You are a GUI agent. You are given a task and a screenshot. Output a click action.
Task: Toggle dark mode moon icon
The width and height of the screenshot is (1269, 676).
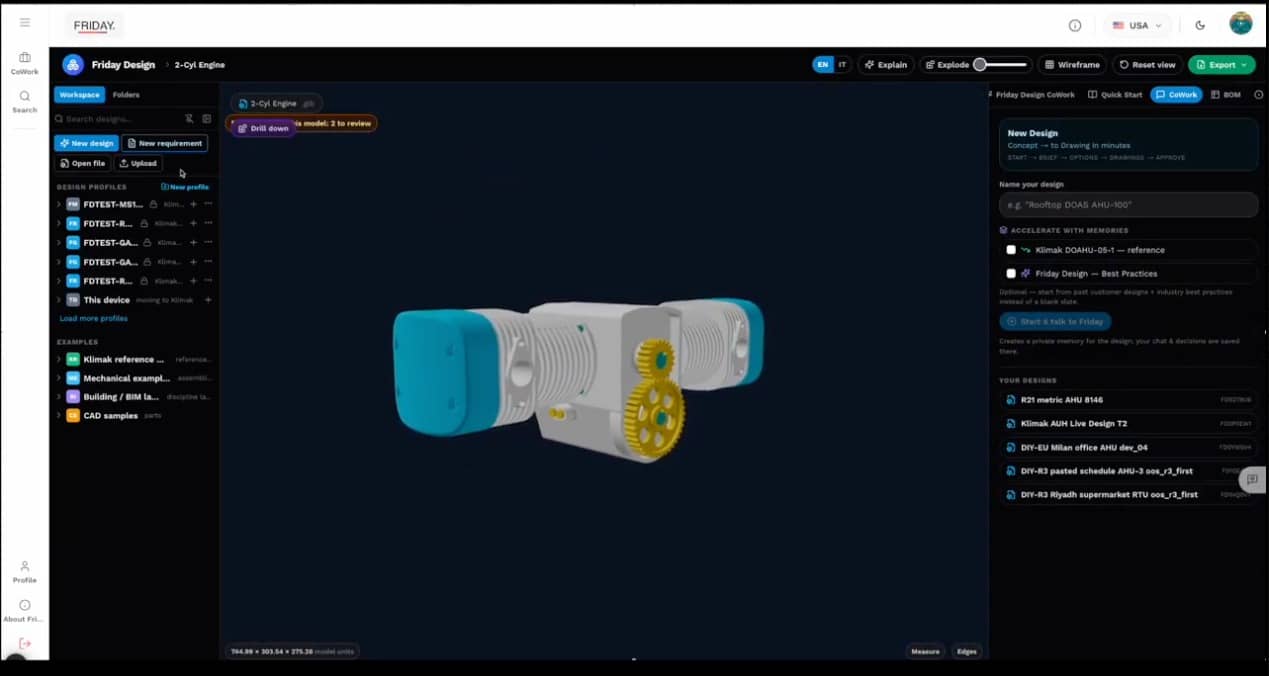click(1200, 25)
